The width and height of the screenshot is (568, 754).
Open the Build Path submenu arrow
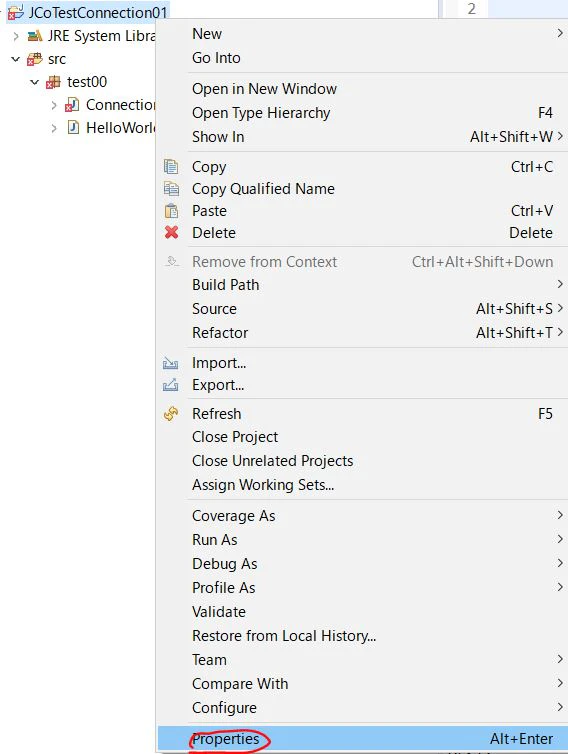click(560, 284)
